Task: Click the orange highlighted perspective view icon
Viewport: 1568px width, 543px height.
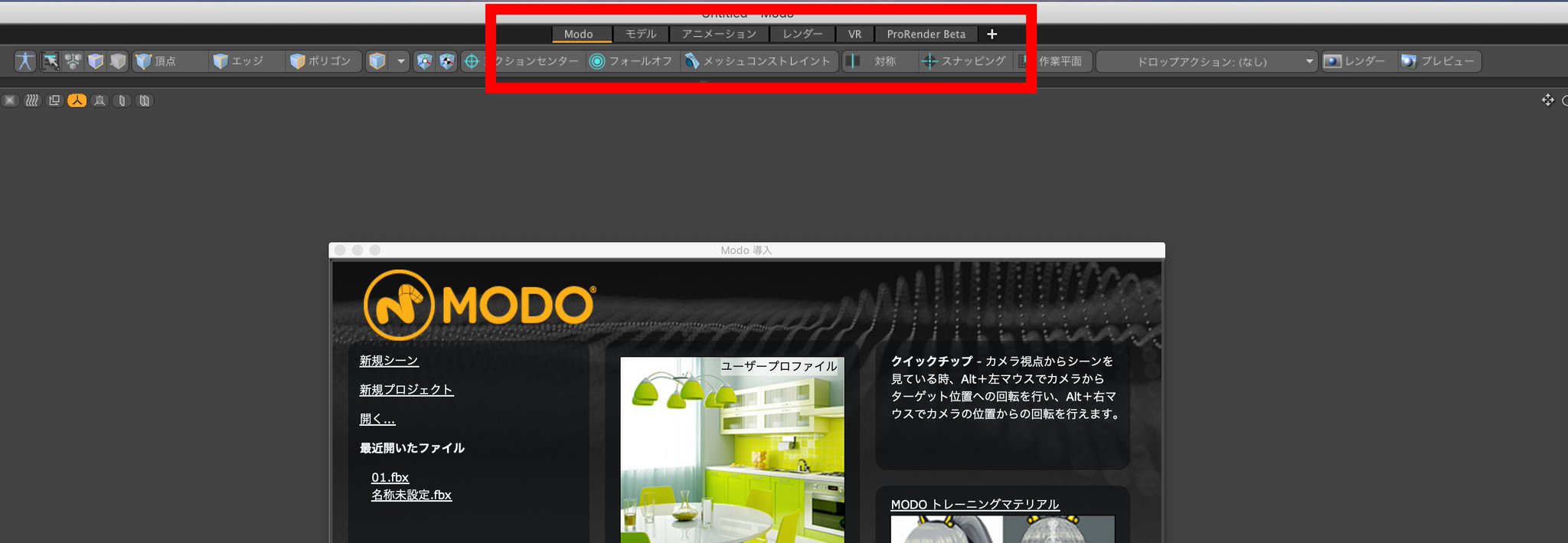Action: coord(77,100)
